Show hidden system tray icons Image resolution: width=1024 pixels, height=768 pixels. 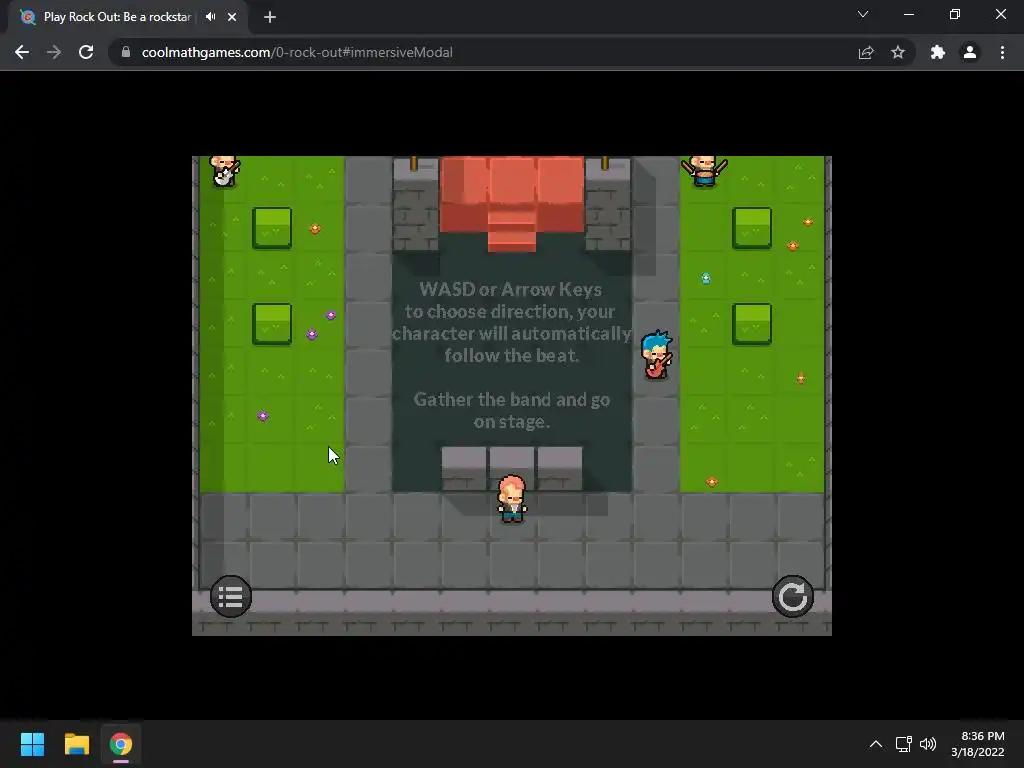[x=876, y=744]
